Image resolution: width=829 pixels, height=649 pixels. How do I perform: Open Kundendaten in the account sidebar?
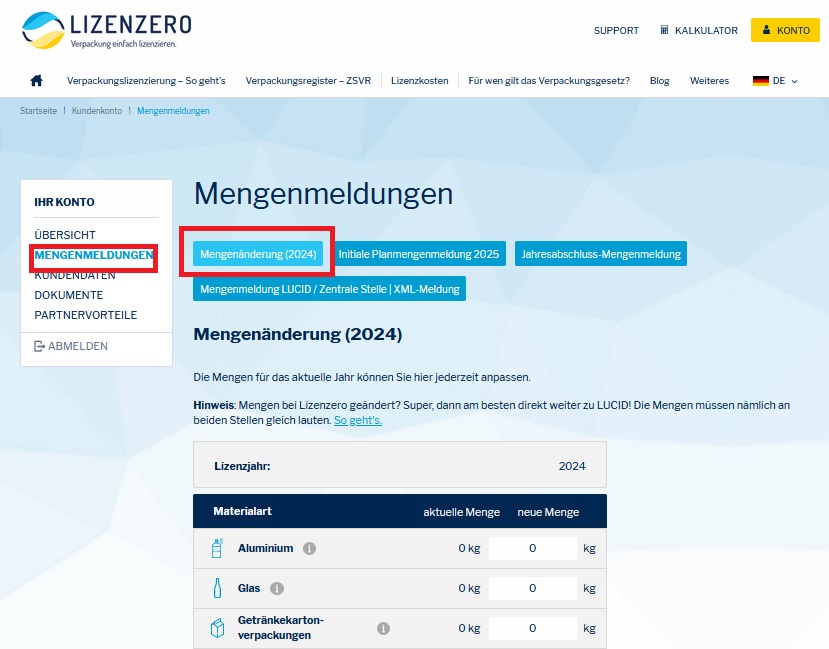tap(75, 275)
